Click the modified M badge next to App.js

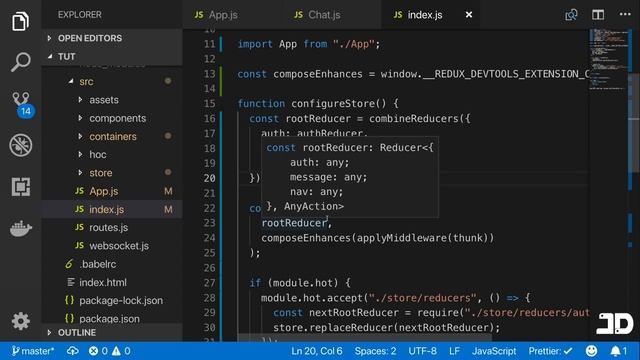[168, 191]
